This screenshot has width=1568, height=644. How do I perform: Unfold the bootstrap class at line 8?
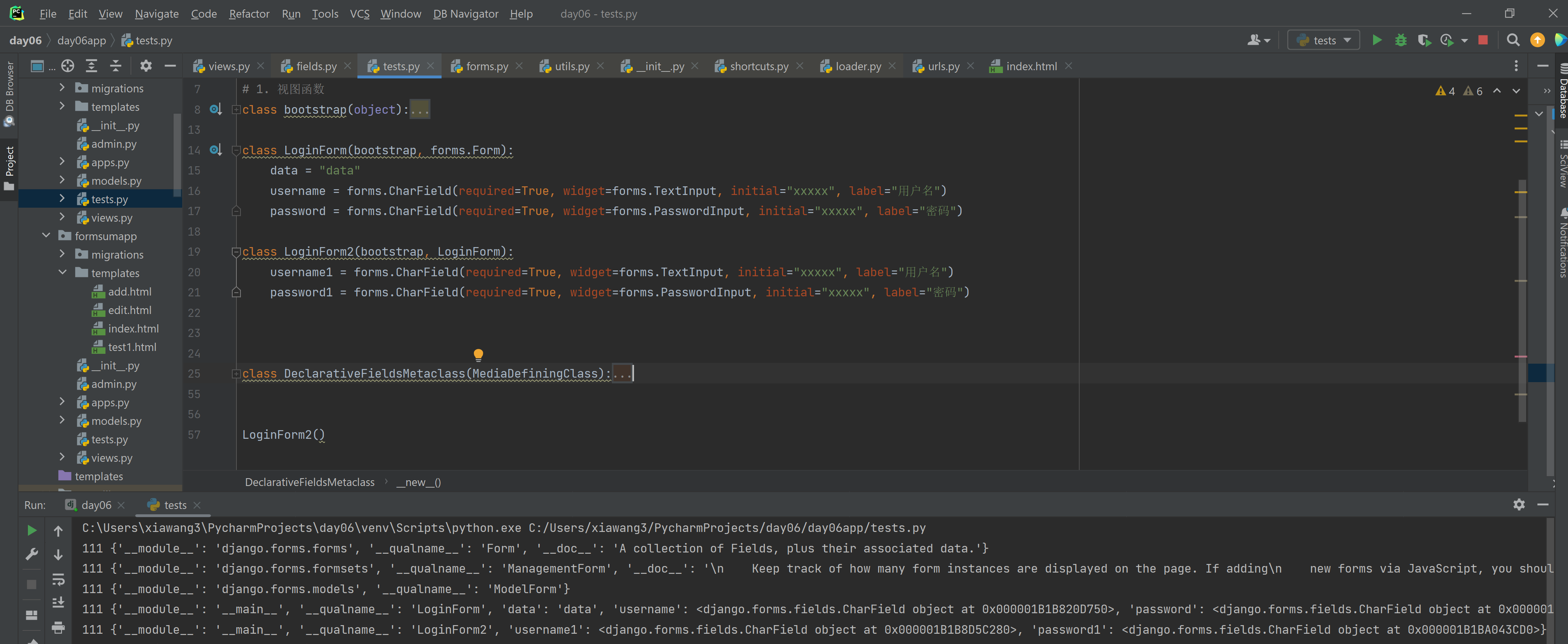pos(236,110)
